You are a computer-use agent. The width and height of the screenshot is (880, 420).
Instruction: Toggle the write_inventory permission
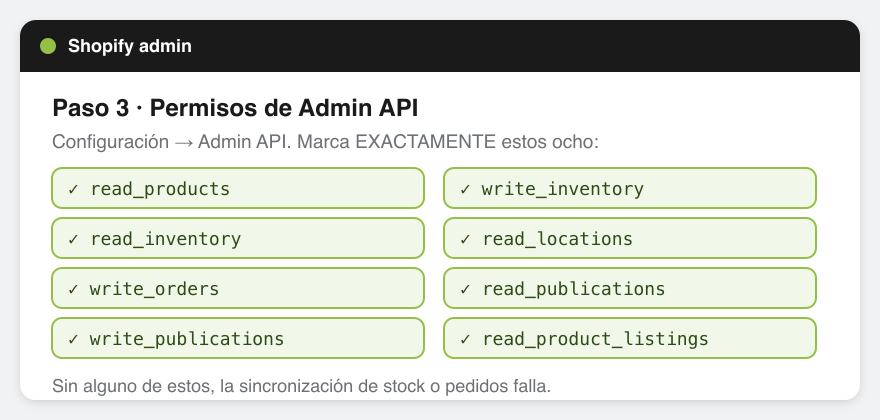[630, 188]
